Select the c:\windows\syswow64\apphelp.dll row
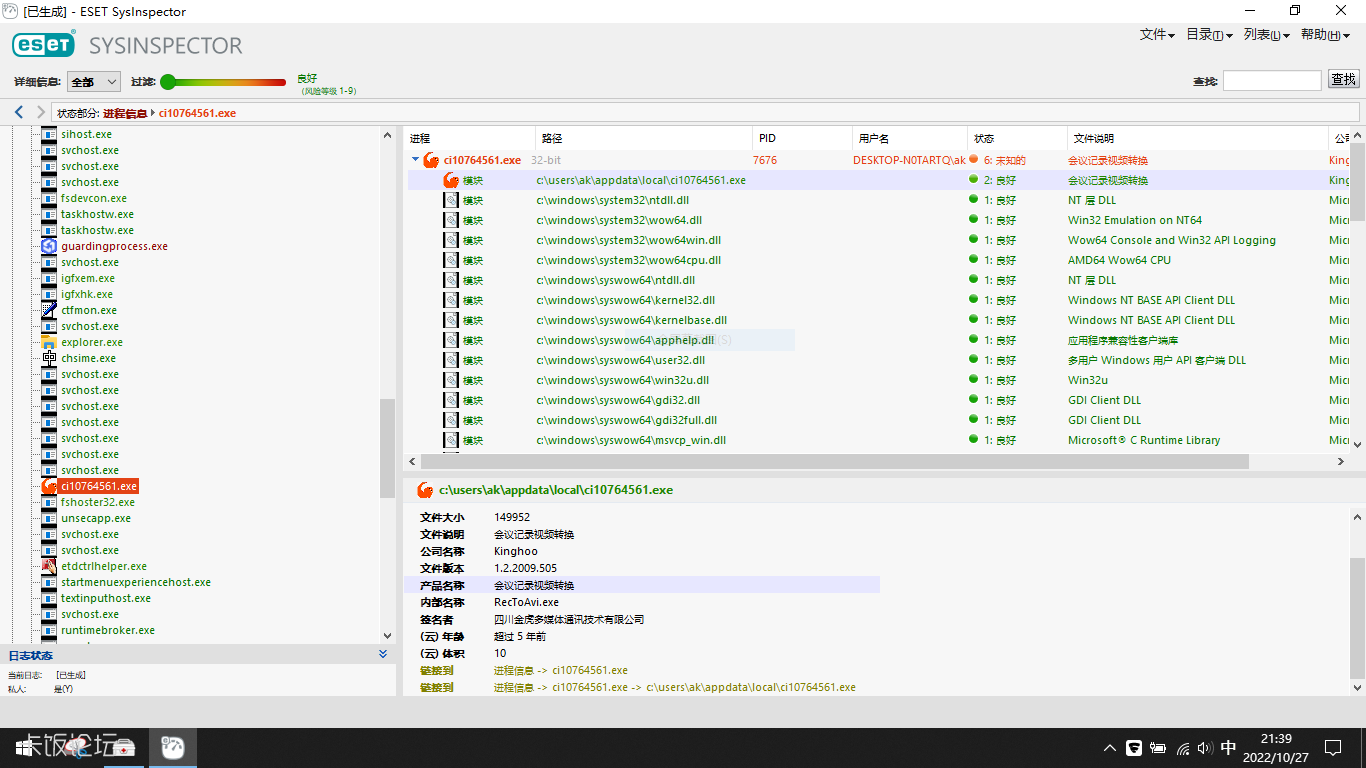This screenshot has height=768, width=1366. [876, 340]
